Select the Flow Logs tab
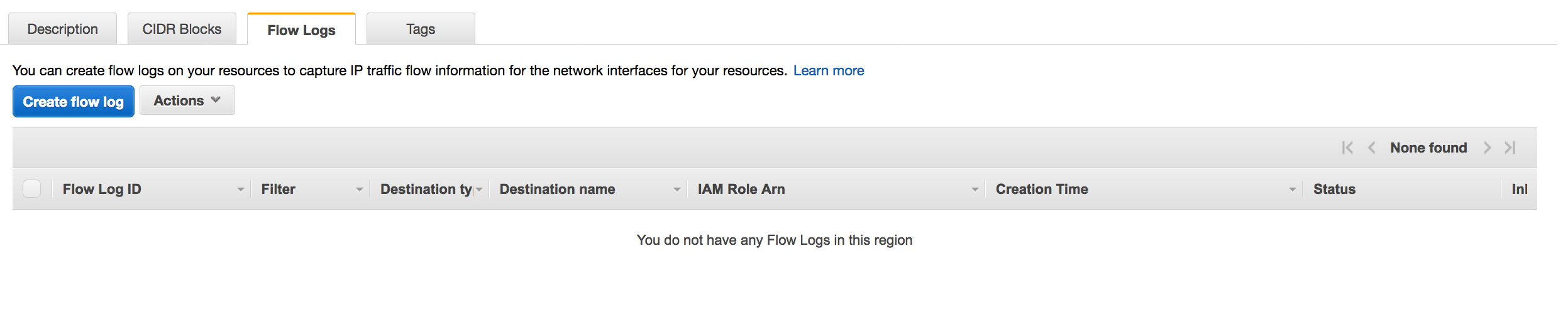Image resolution: width=1568 pixels, height=334 pixels. (301, 30)
